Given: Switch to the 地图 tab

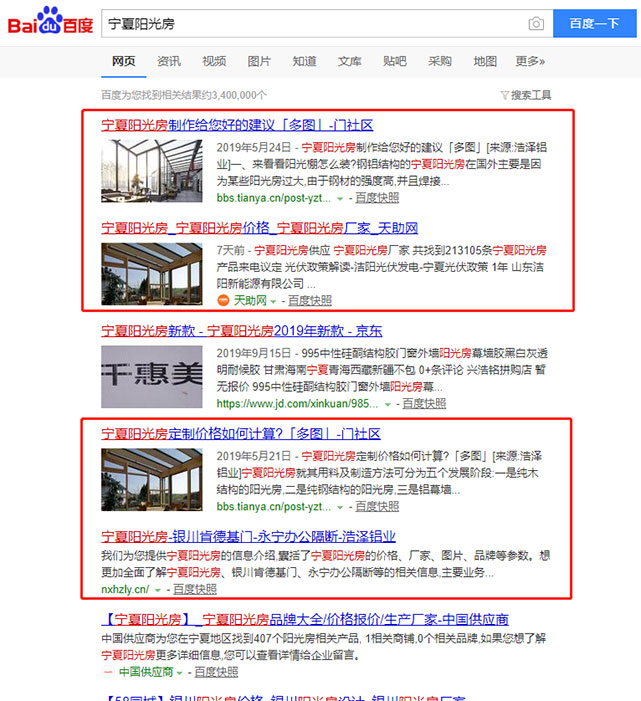Looking at the screenshot, I should point(485,61).
